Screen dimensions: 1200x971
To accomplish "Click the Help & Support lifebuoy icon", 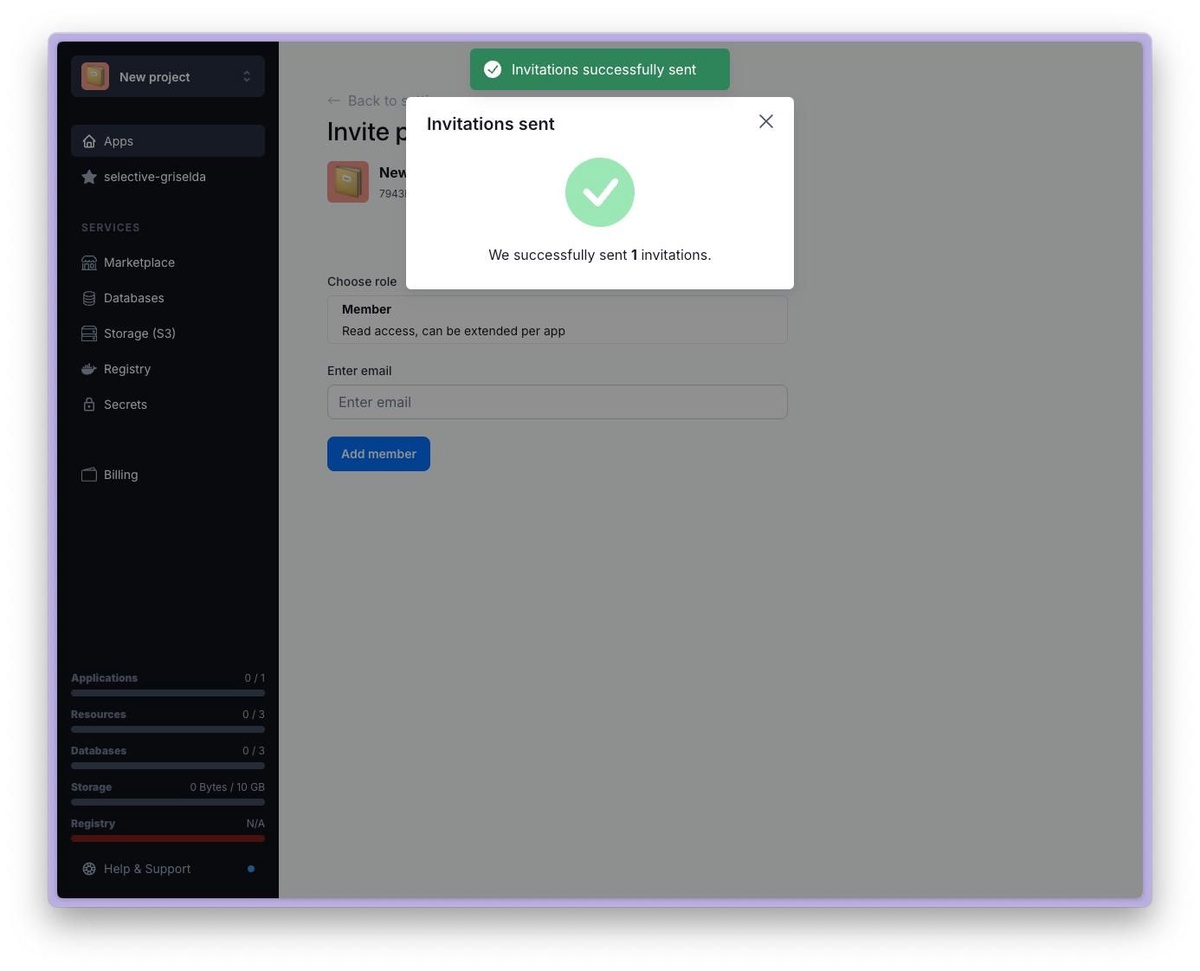I will [89, 869].
